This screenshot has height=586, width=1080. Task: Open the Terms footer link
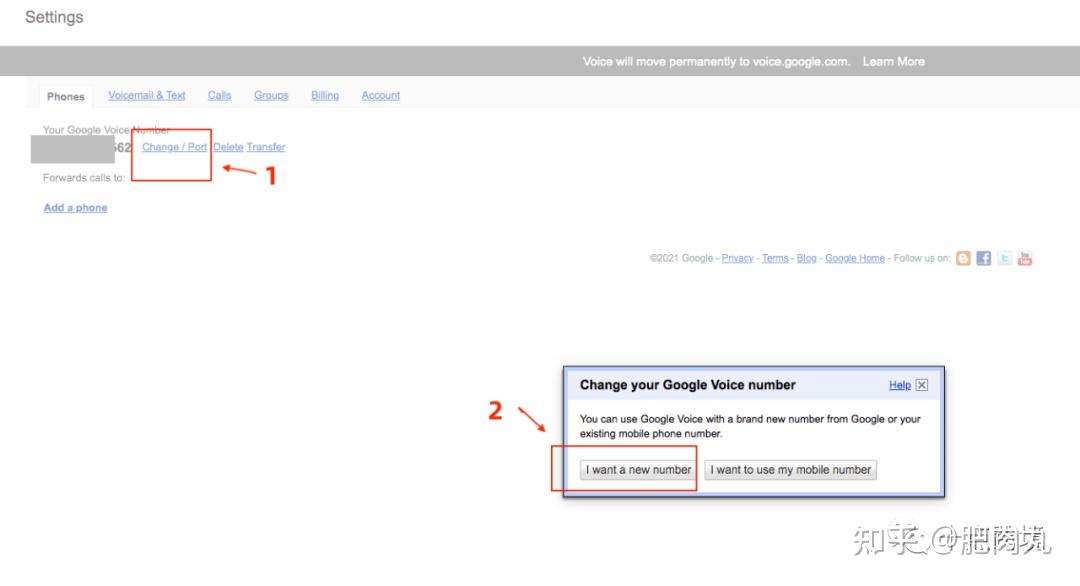pos(775,258)
